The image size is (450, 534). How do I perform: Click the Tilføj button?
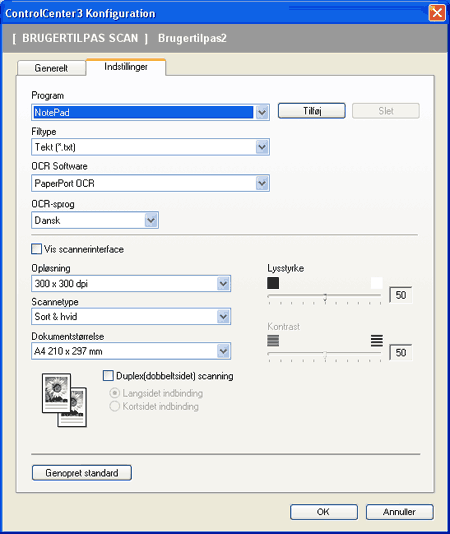pos(312,111)
